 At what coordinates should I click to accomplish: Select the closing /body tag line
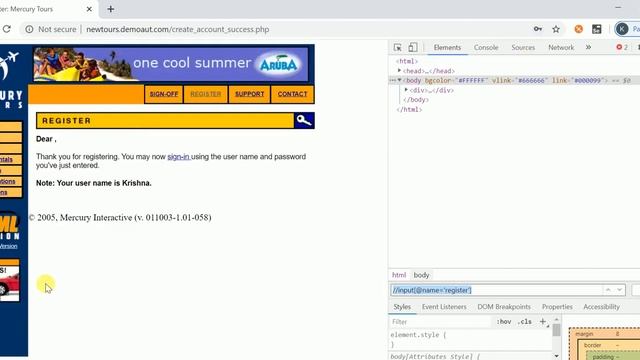point(416,100)
